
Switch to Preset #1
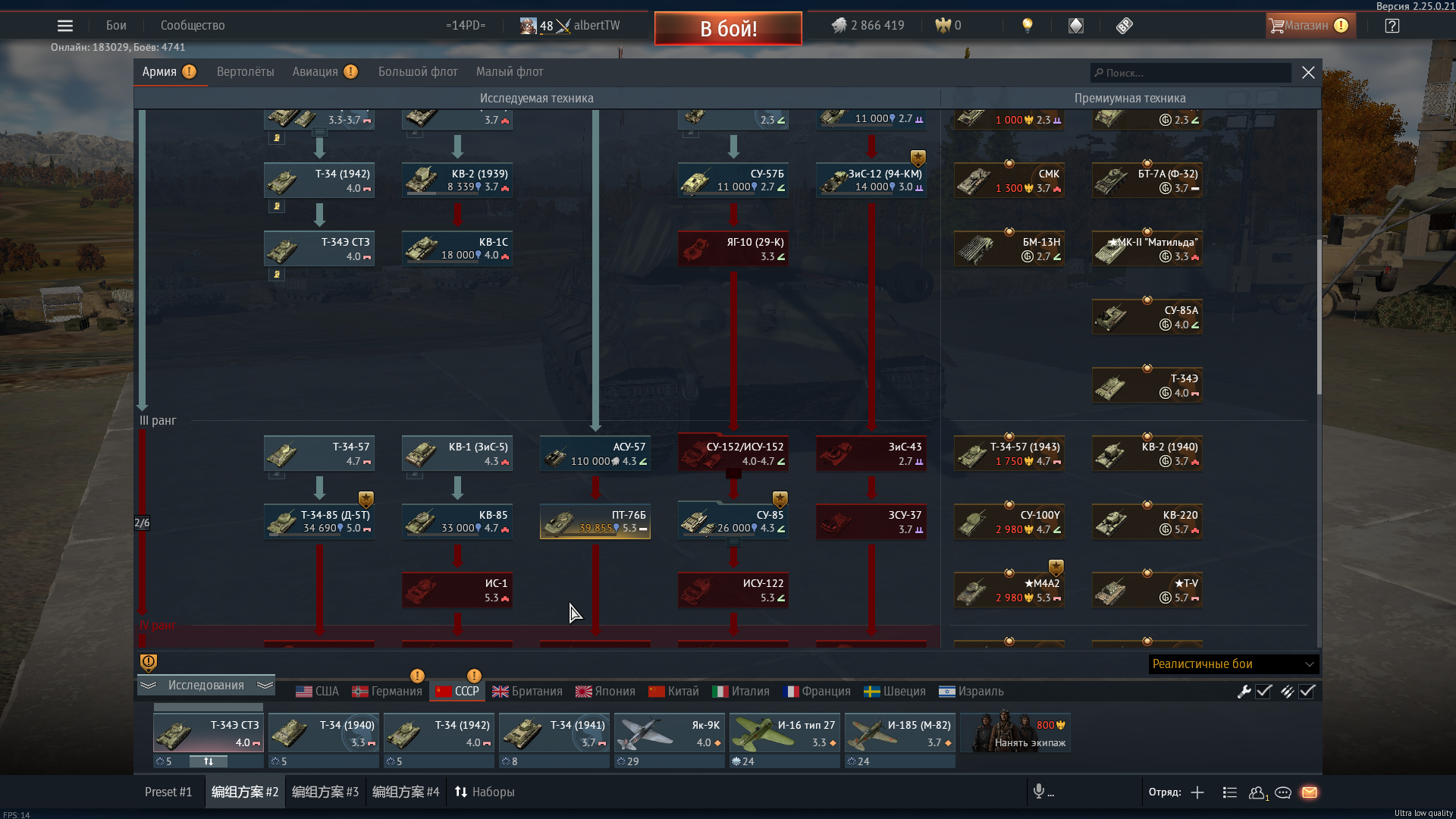click(x=168, y=792)
